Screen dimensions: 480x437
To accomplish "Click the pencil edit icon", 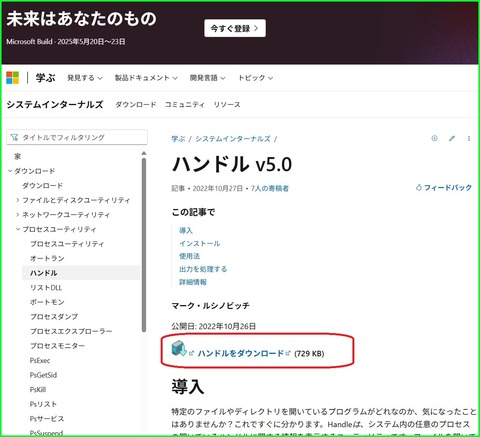I will point(452,138).
